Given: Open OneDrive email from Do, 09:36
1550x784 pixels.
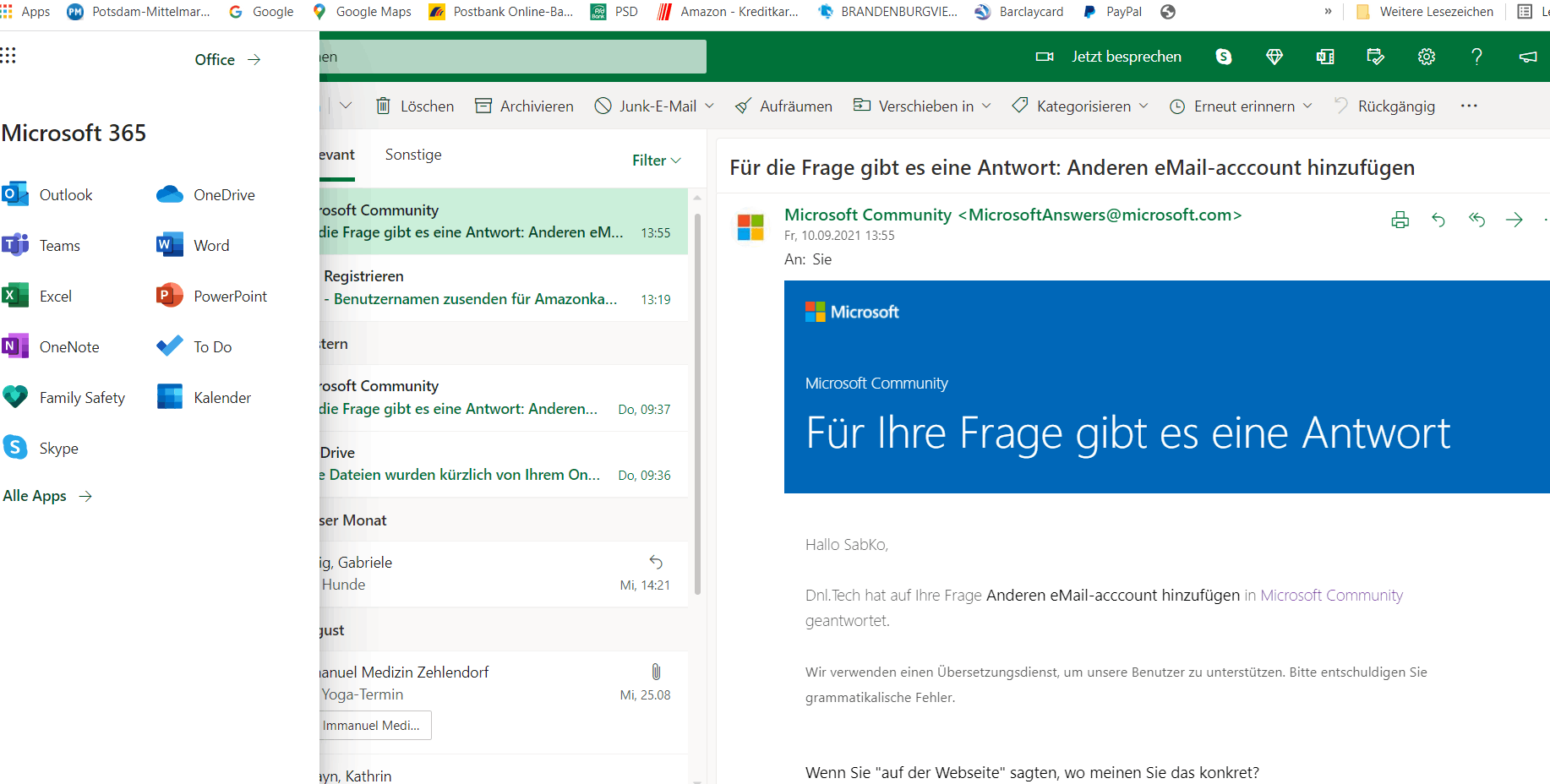Looking at the screenshot, I should [x=504, y=464].
